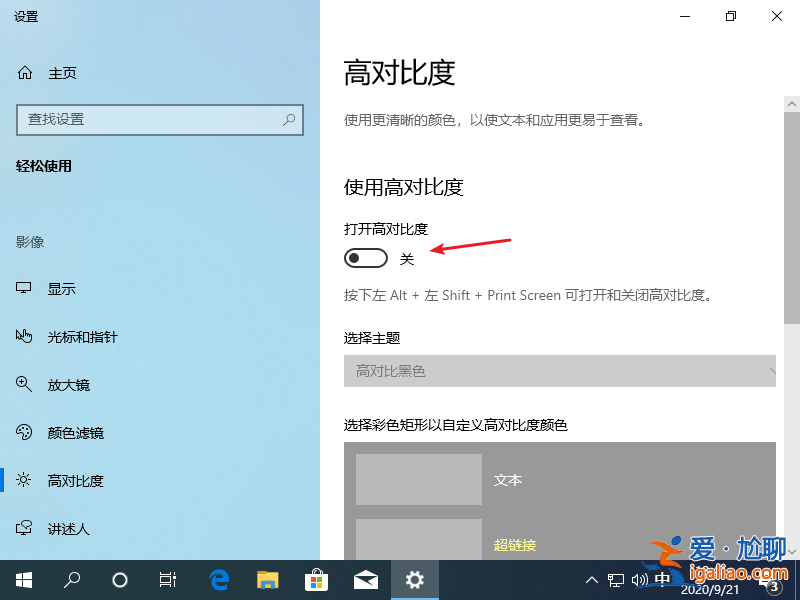Go to the 主页 settings menu
Screen dimensions: 800x600
coord(53,72)
